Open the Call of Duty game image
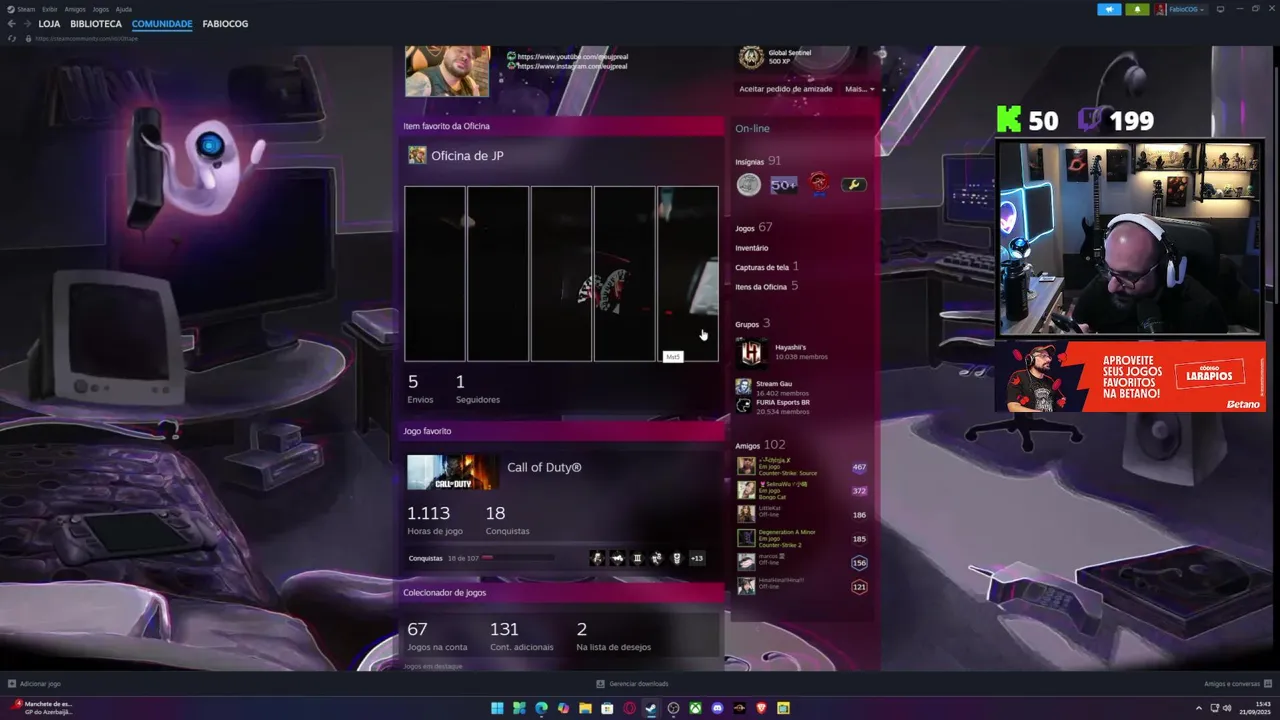Image resolution: width=1280 pixels, height=720 pixels. [x=453, y=473]
